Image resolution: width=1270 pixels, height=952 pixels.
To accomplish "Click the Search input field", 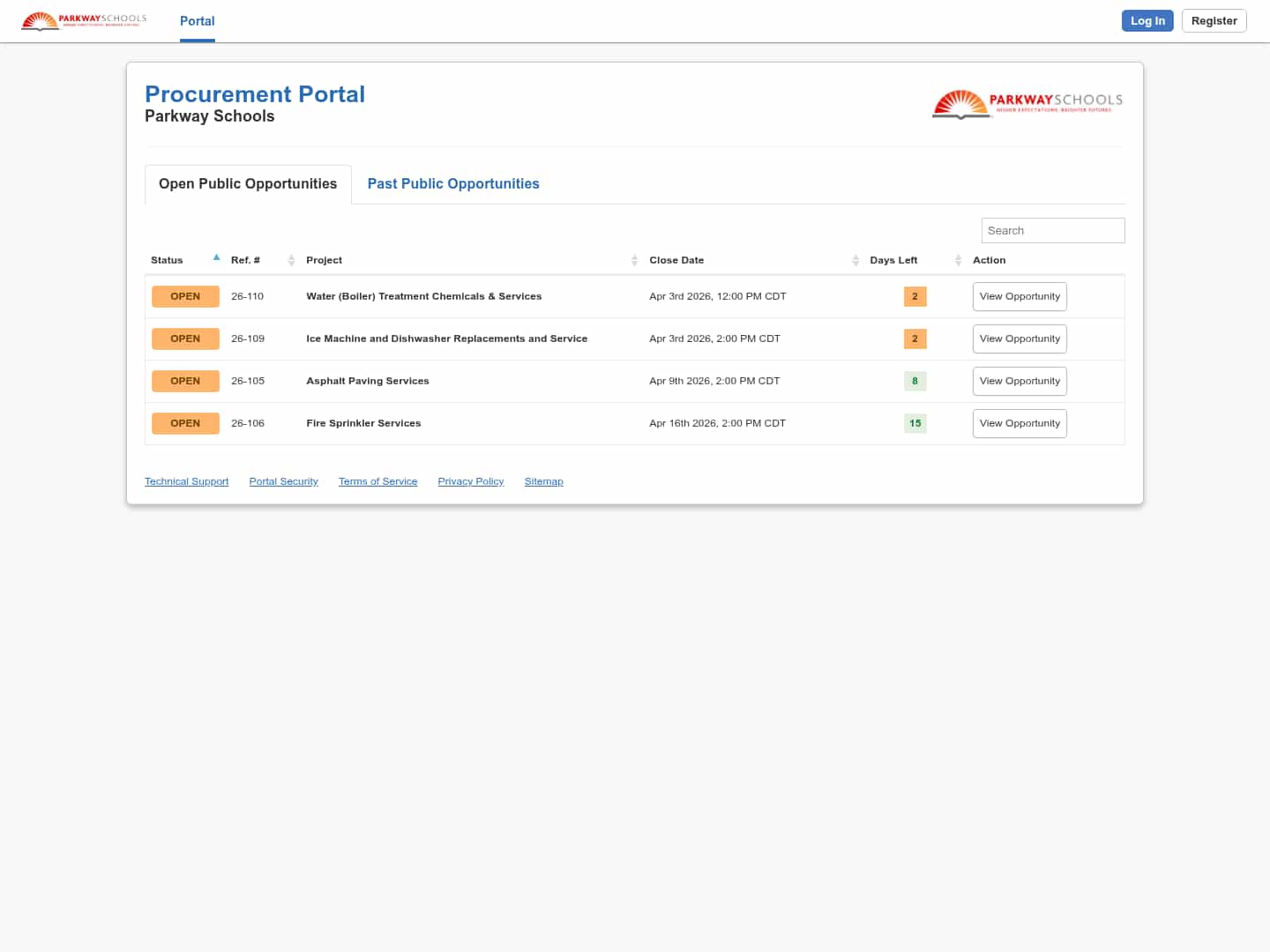I will [x=1052, y=230].
